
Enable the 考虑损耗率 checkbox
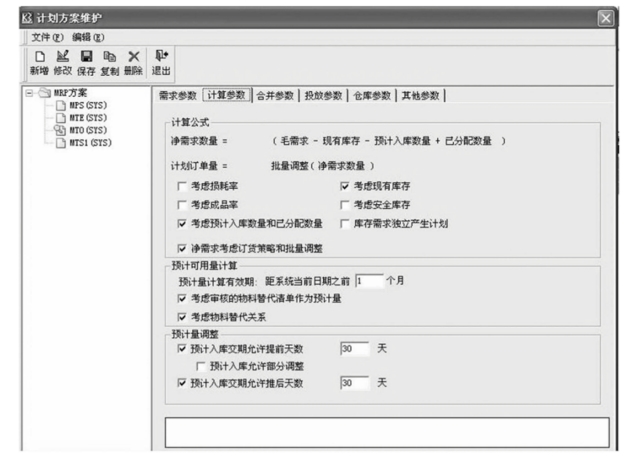pos(182,186)
